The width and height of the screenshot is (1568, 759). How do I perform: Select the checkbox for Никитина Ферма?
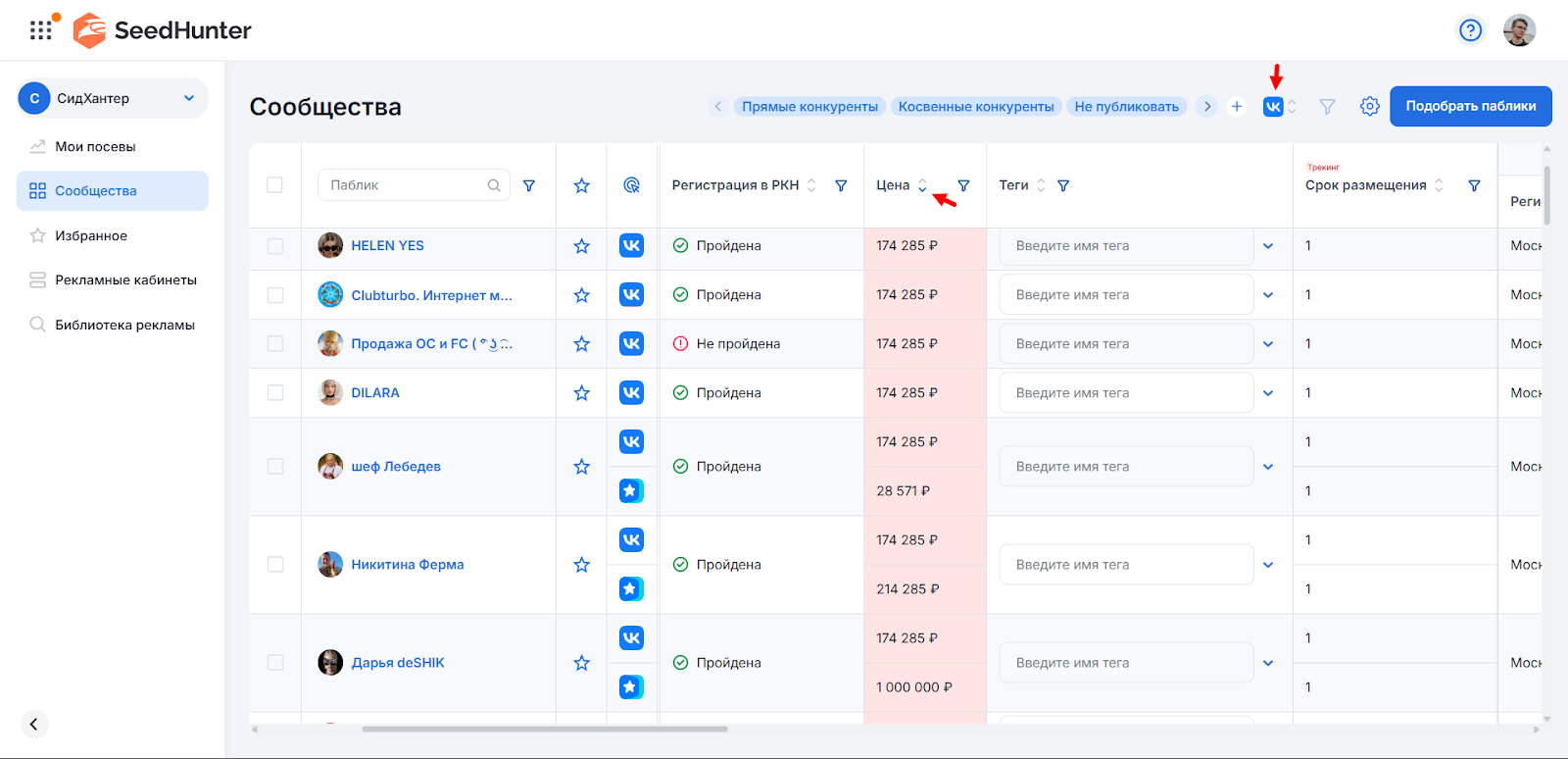pyautogui.click(x=275, y=565)
